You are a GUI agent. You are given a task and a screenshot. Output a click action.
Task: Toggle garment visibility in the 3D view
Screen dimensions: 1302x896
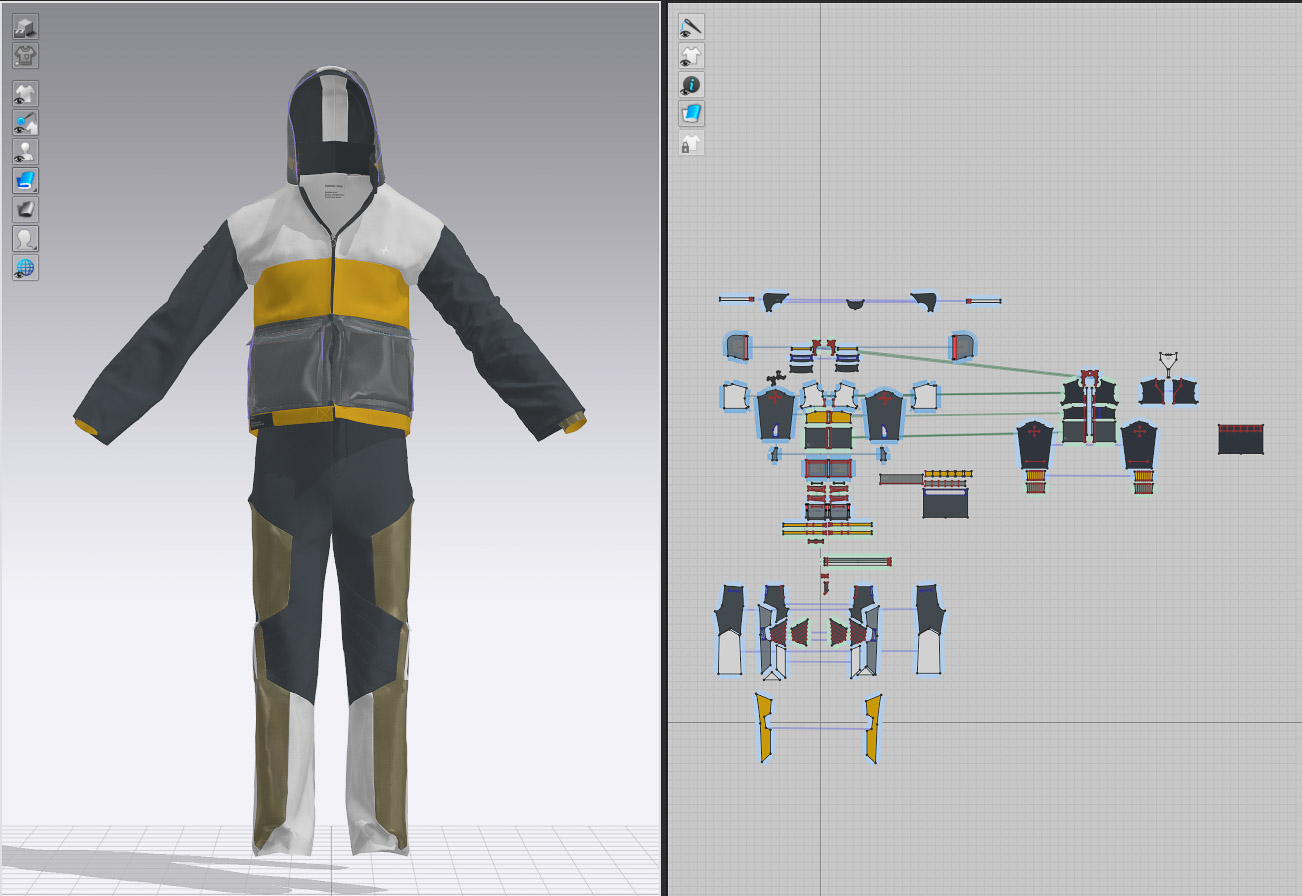pos(25,94)
